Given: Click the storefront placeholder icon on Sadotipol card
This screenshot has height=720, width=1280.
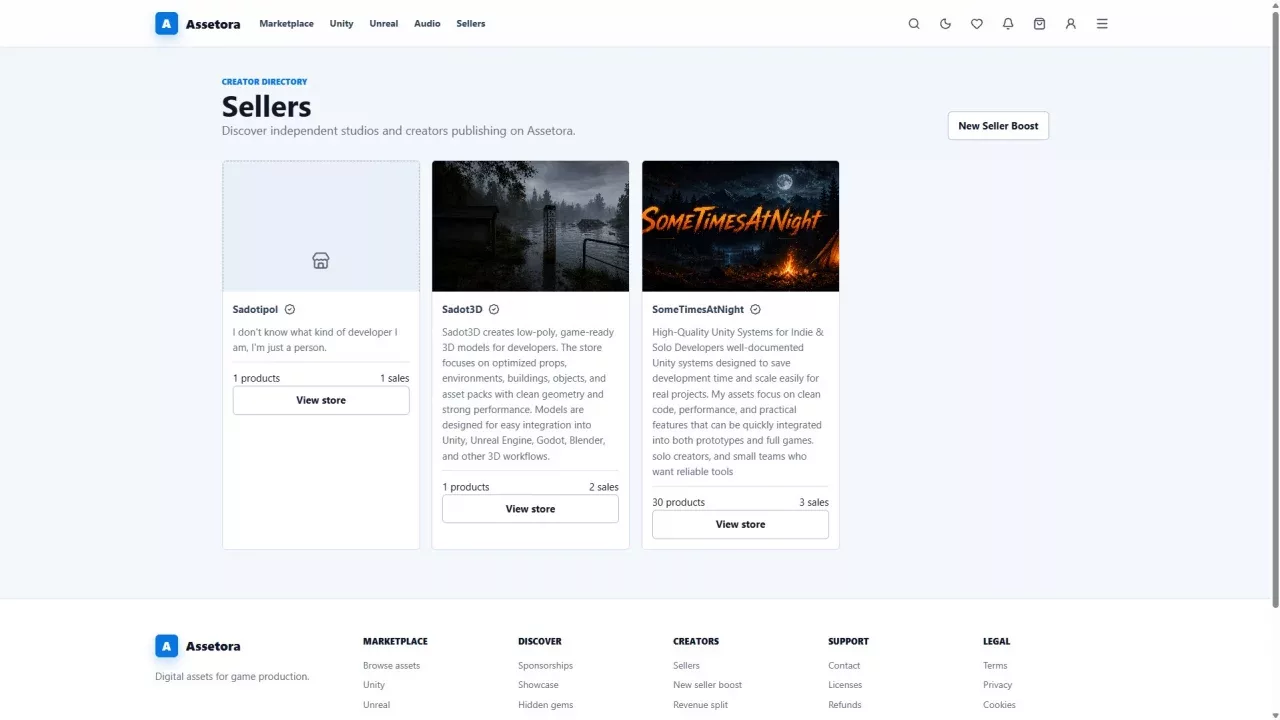Looking at the screenshot, I should coord(321,261).
